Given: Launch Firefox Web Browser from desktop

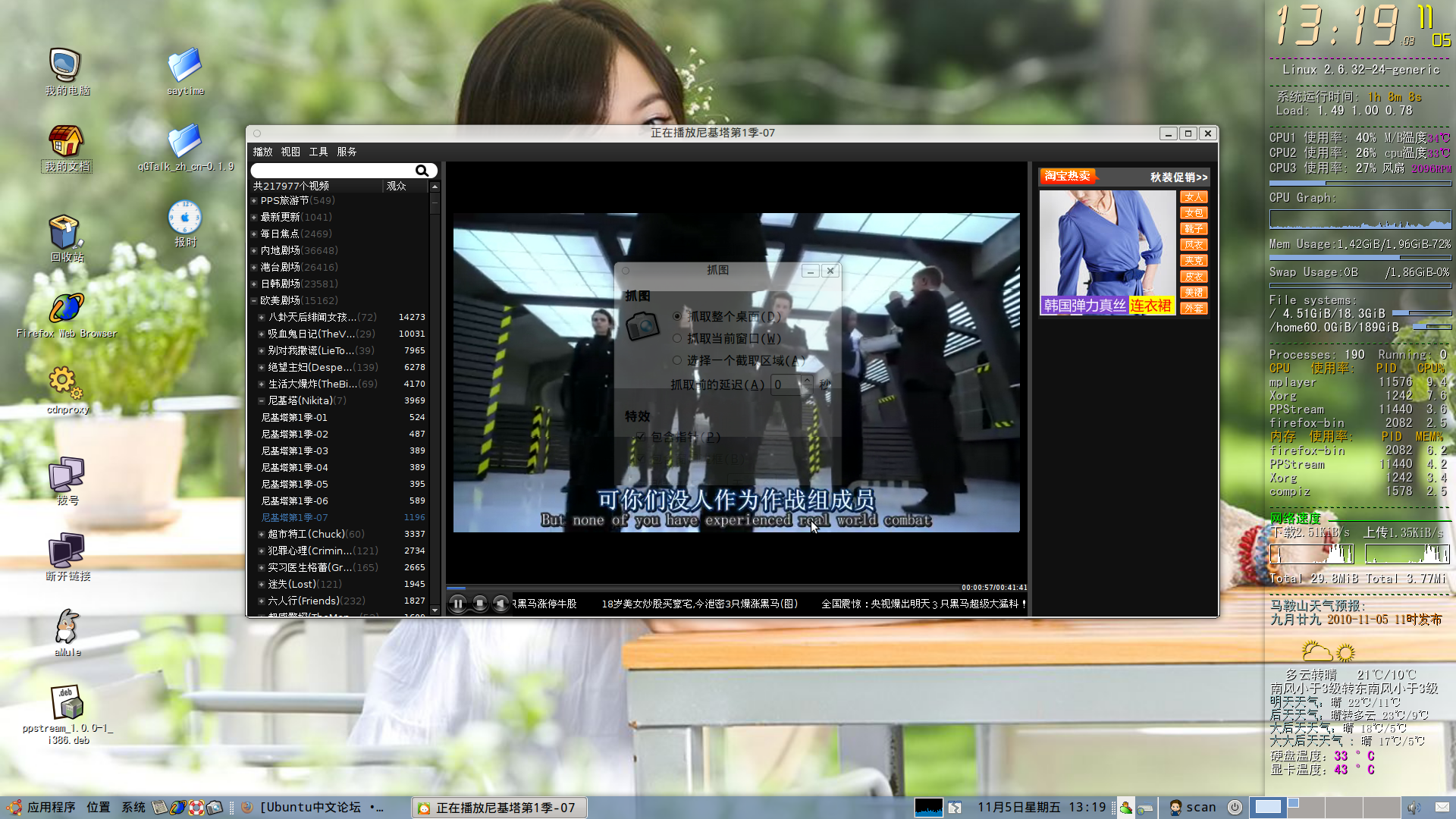Looking at the screenshot, I should pos(67,315).
